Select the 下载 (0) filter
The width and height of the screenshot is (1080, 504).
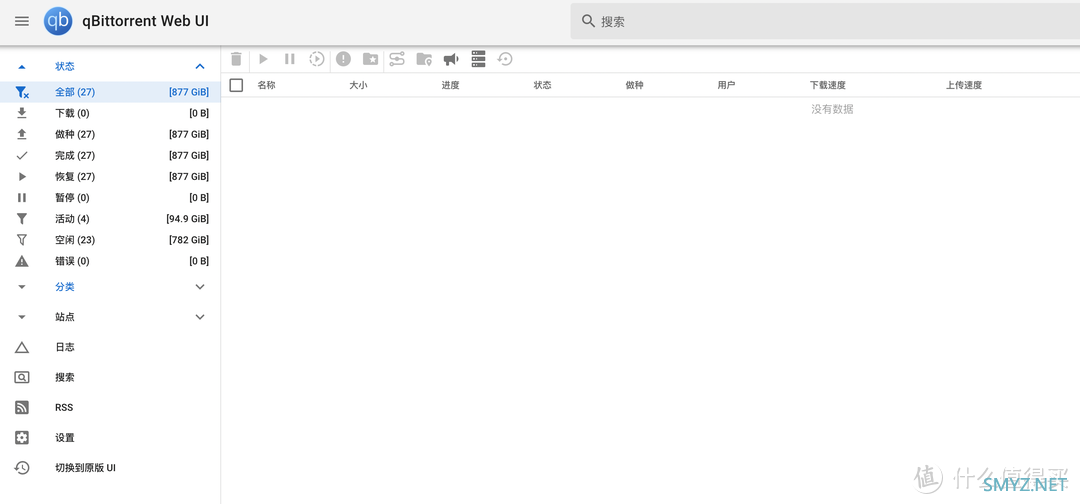pos(110,113)
